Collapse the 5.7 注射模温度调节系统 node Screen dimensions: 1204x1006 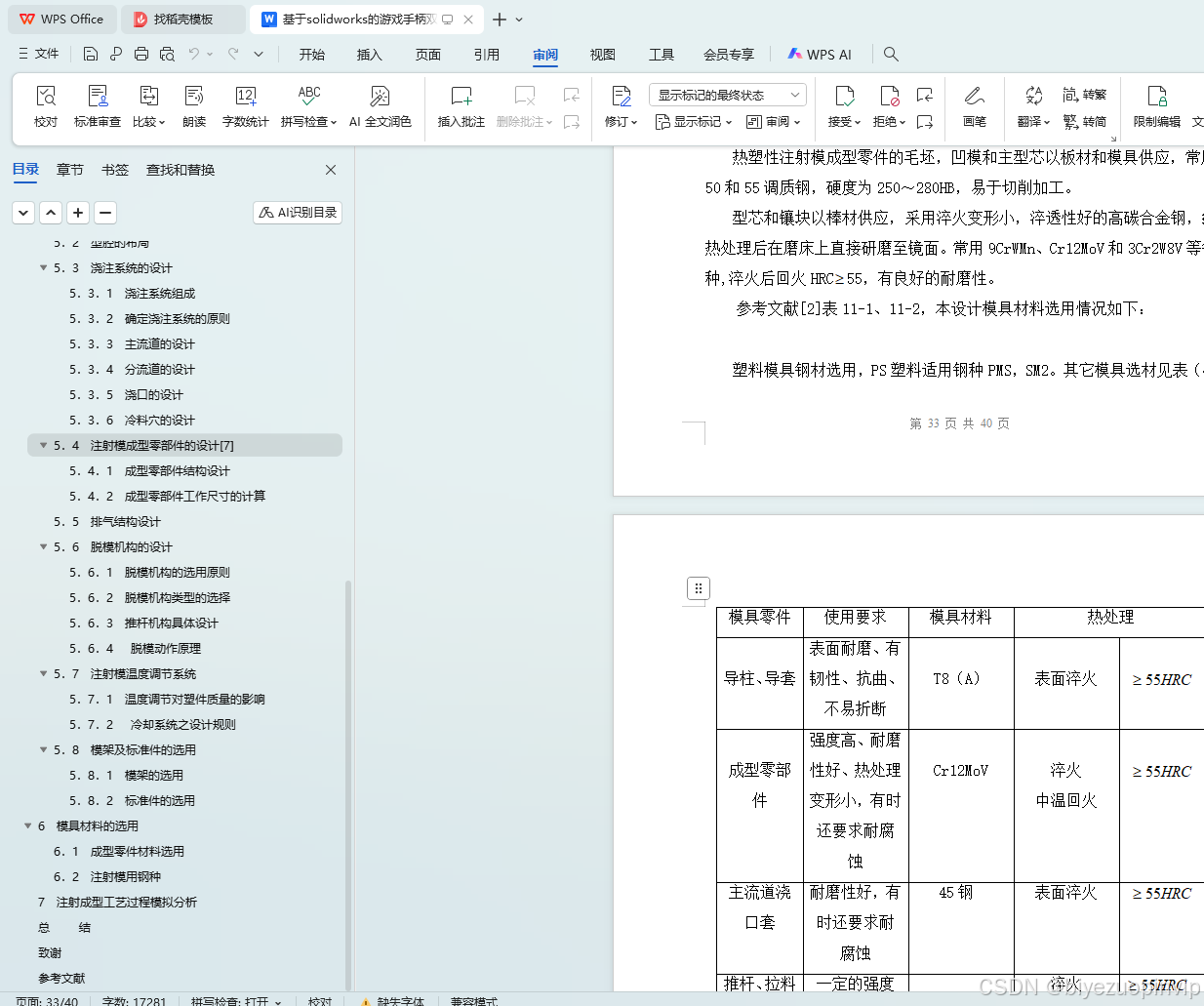[43, 673]
